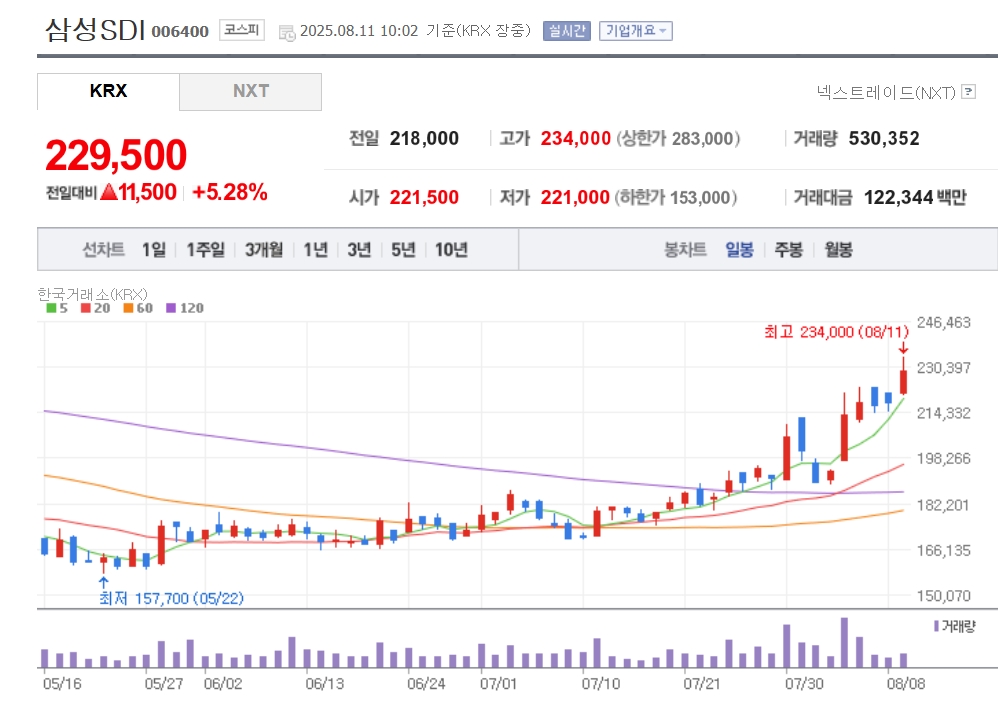998x706 pixels.
Task: Click the 거래량 530,352 value
Action: click(x=883, y=138)
